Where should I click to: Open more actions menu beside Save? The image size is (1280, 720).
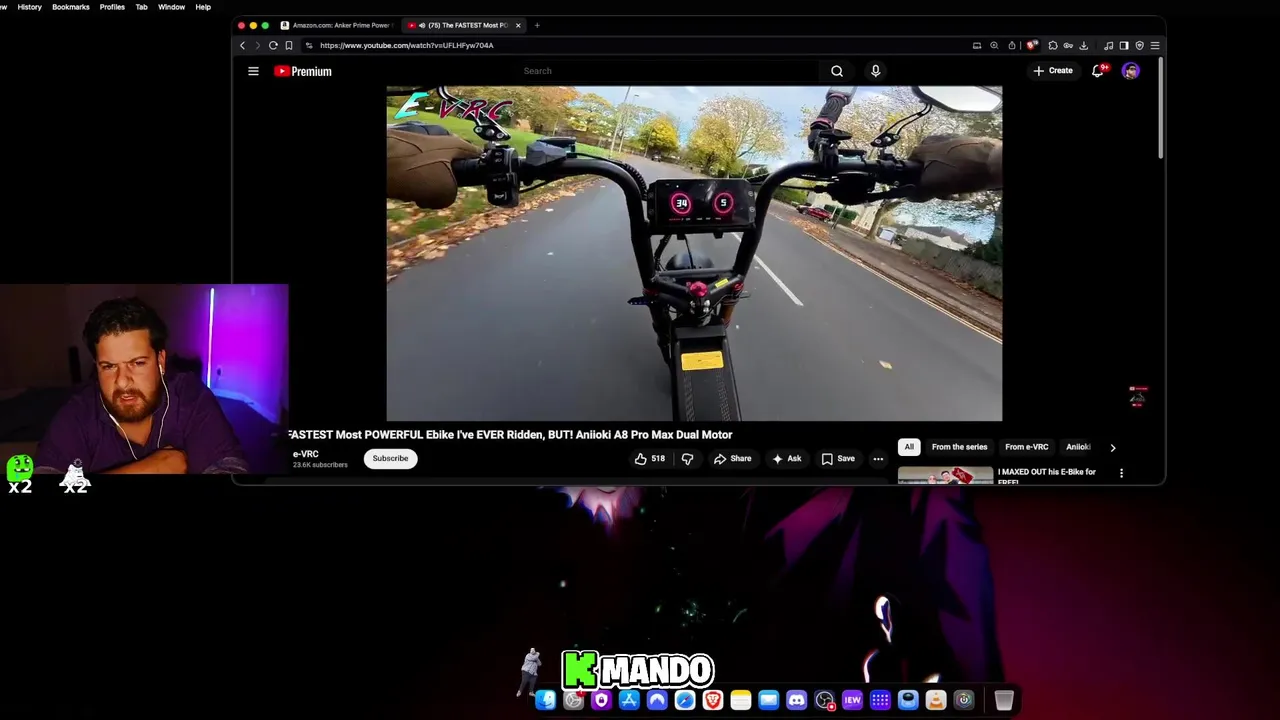click(x=878, y=459)
